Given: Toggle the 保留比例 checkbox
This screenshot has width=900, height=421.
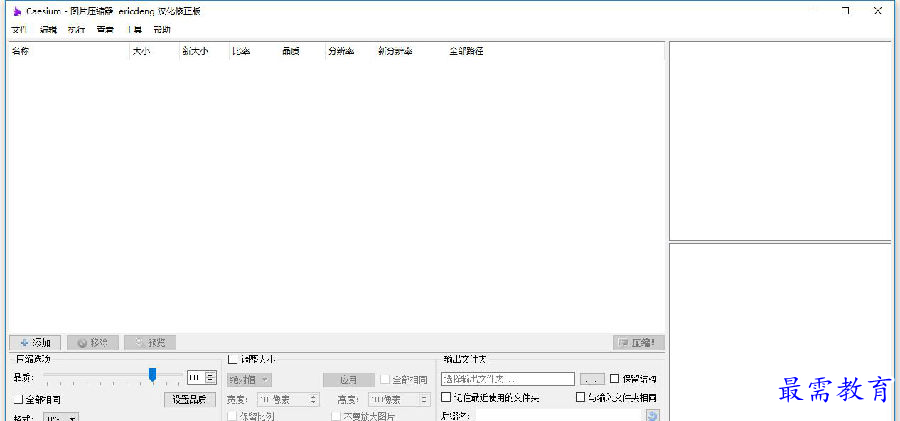Looking at the screenshot, I should pos(251,416).
